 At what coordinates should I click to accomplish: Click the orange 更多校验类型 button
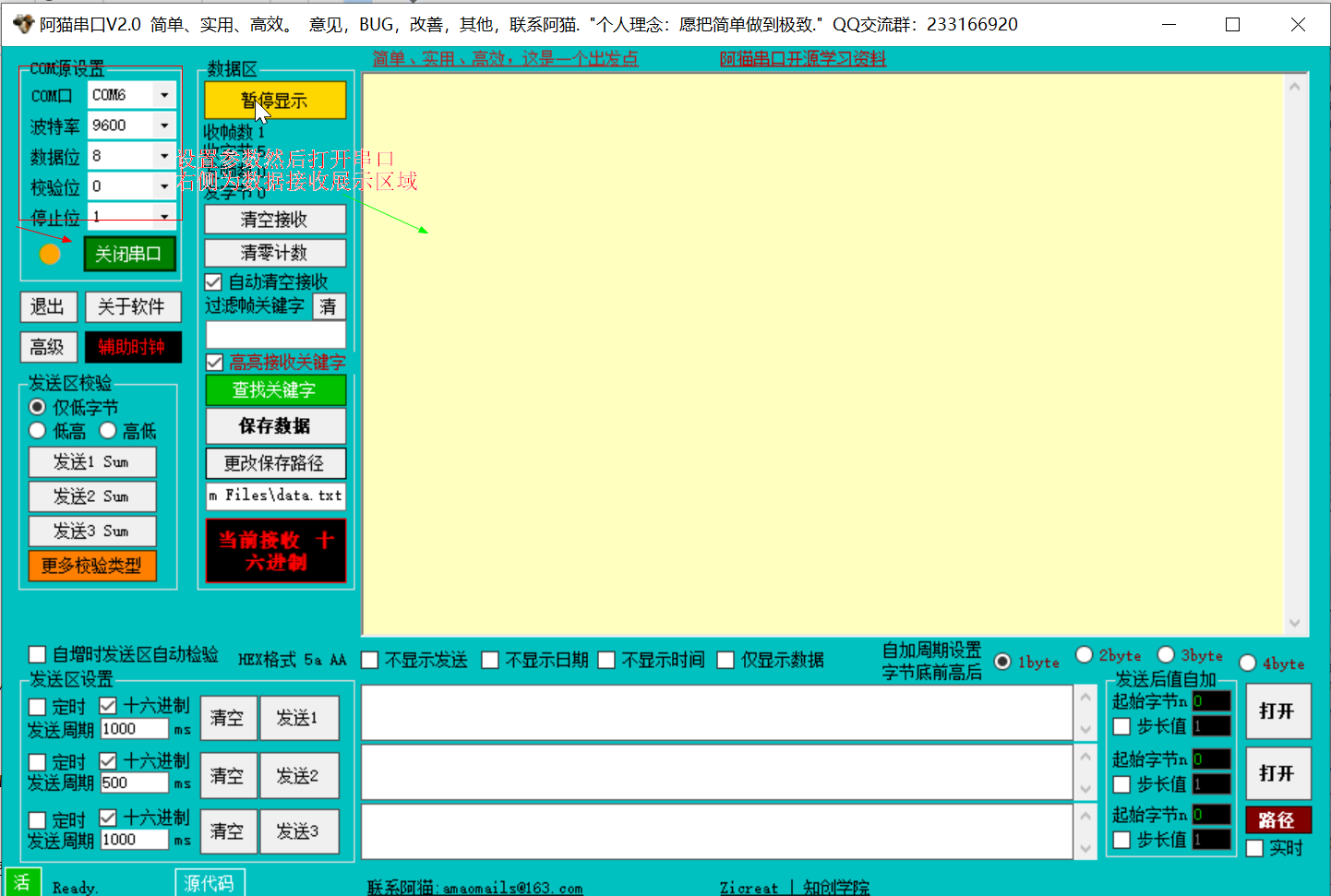(92, 566)
